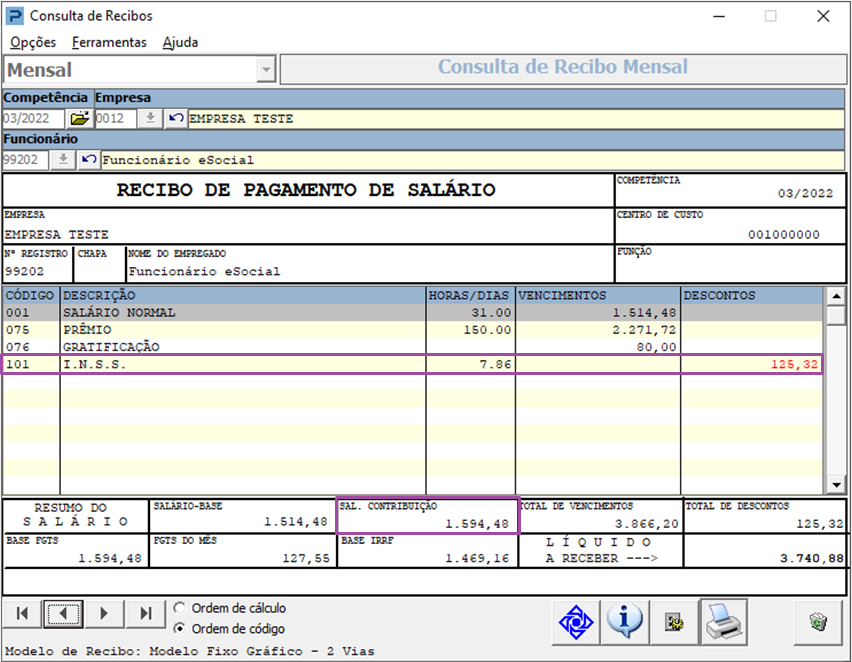Print the receipt with printer icon
This screenshot has width=852, height=662.
click(x=724, y=622)
